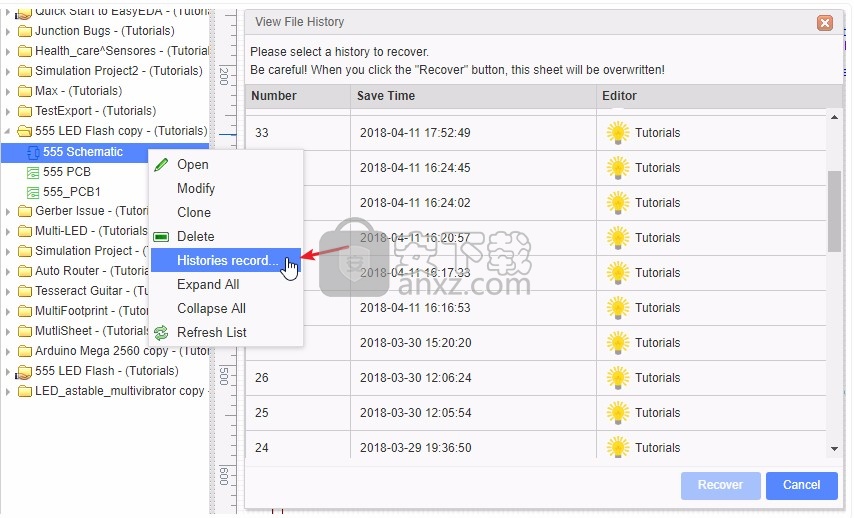Click the folder icon for Junction Bugs
Viewport: 854px width, 518px height.
coord(25,31)
